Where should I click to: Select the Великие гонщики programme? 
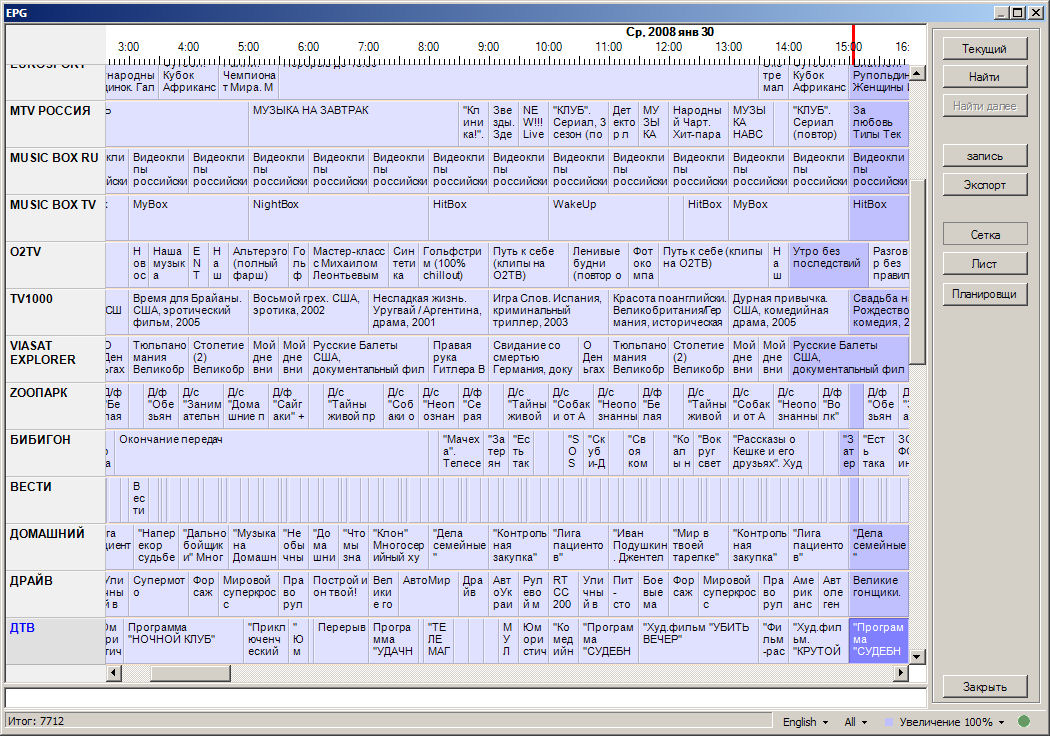point(879,593)
